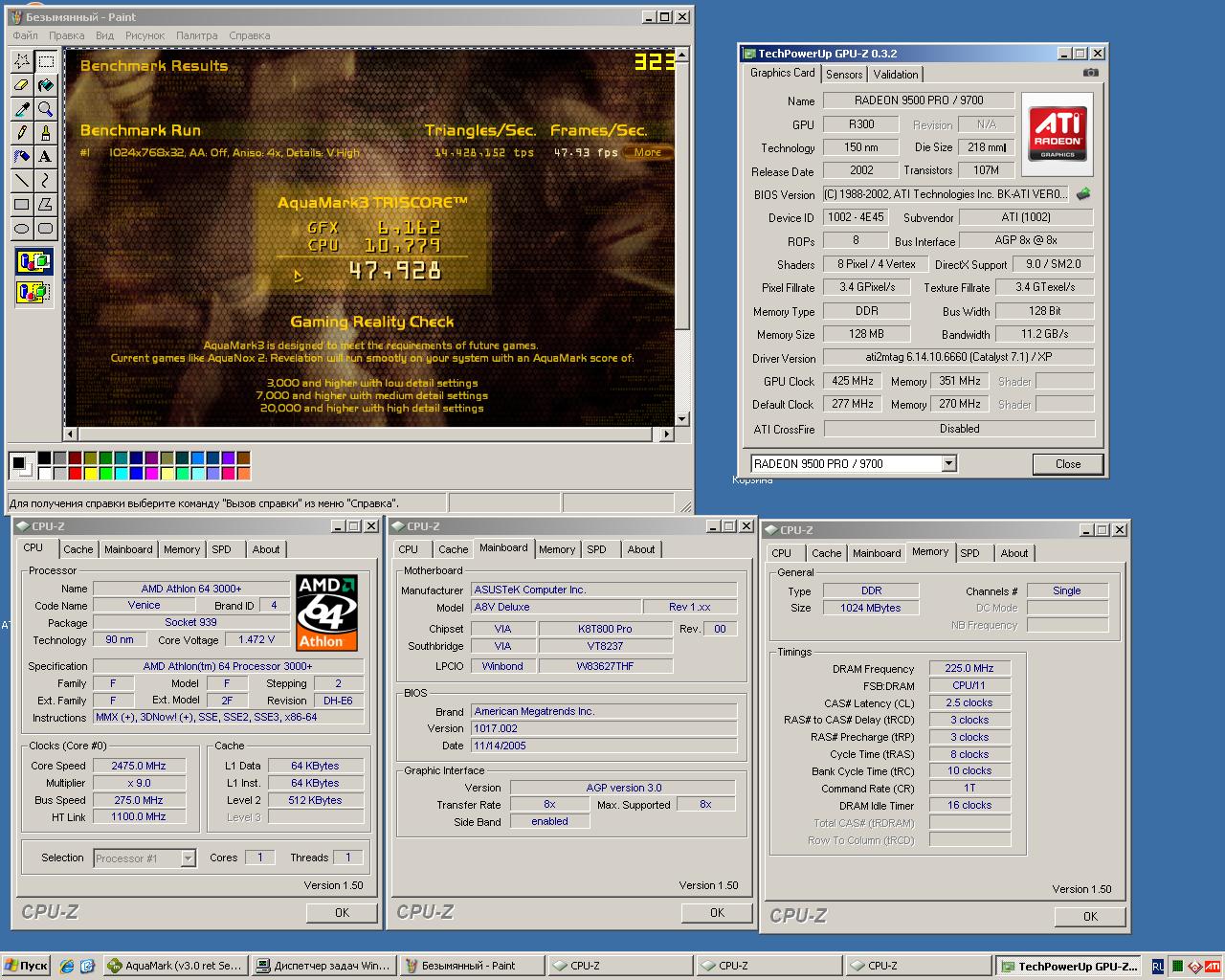Viewport: 1225px width, 980px height.
Task: Open the Палитра menu in Paint
Action: click(197, 35)
